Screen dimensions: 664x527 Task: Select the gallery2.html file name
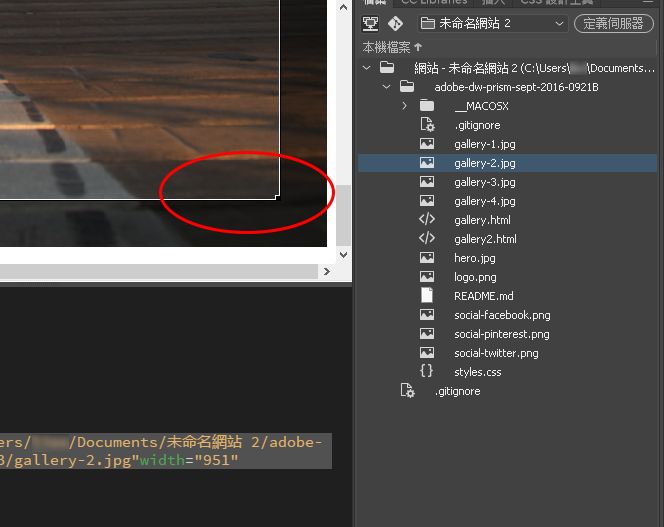pos(485,239)
